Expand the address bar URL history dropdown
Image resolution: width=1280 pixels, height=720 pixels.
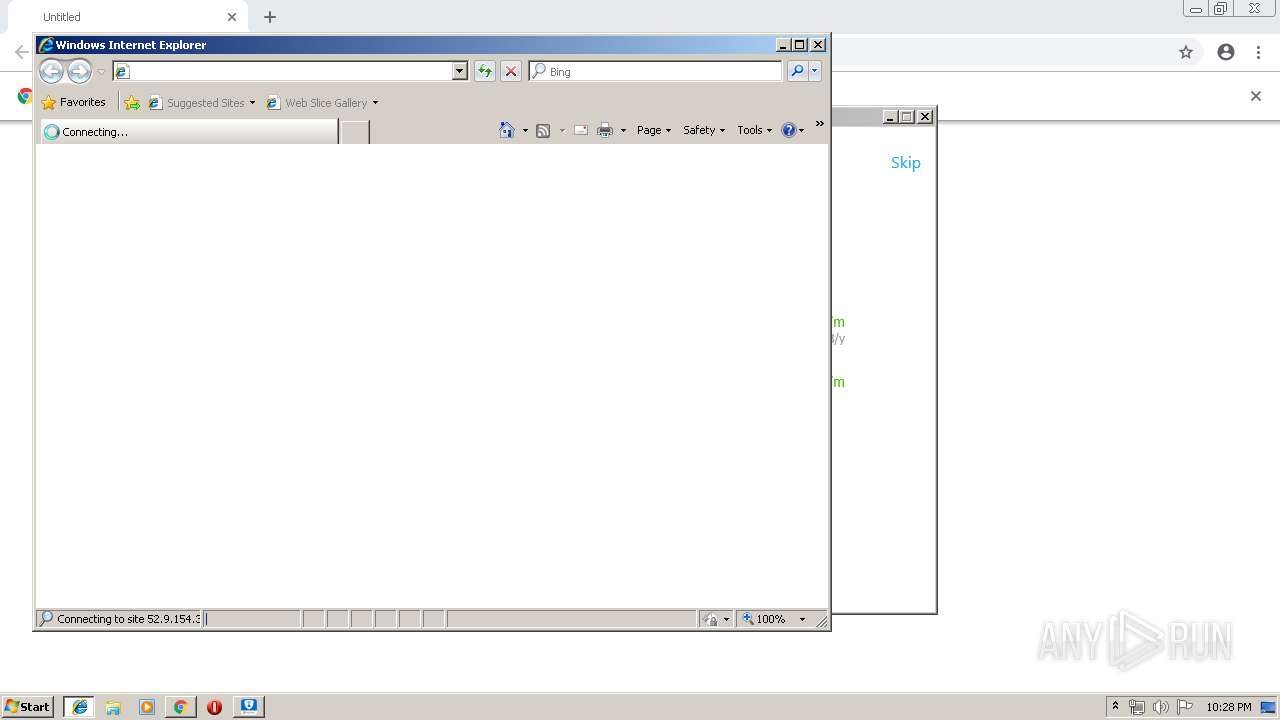(460, 71)
